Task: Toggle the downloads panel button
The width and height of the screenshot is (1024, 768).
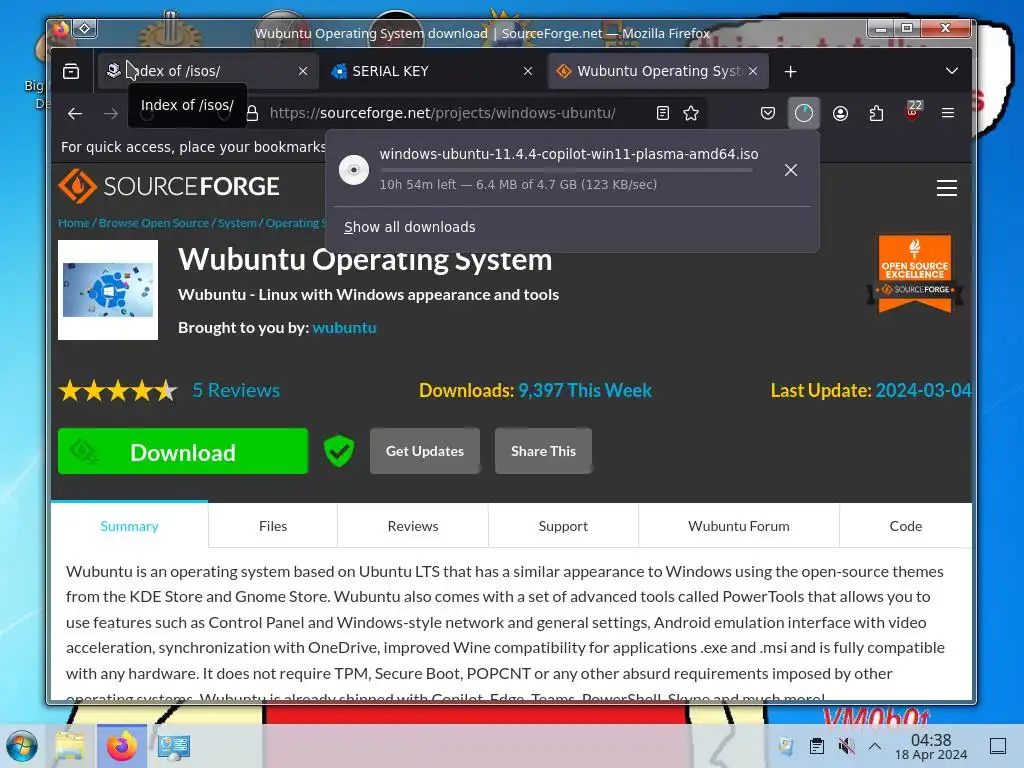Action: pyautogui.click(x=803, y=114)
